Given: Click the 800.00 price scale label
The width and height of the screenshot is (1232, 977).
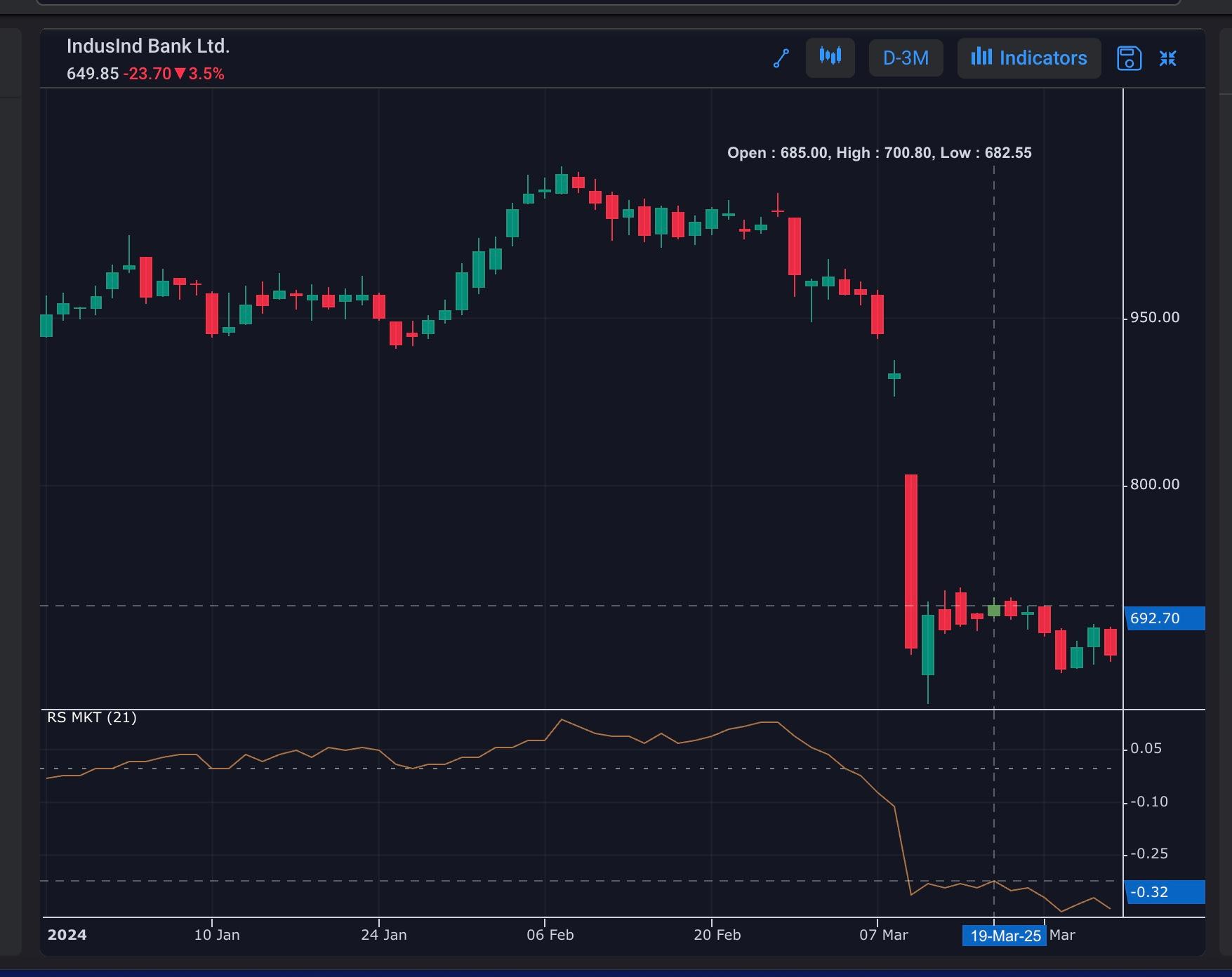Looking at the screenshot, I should coord(1155,484).
